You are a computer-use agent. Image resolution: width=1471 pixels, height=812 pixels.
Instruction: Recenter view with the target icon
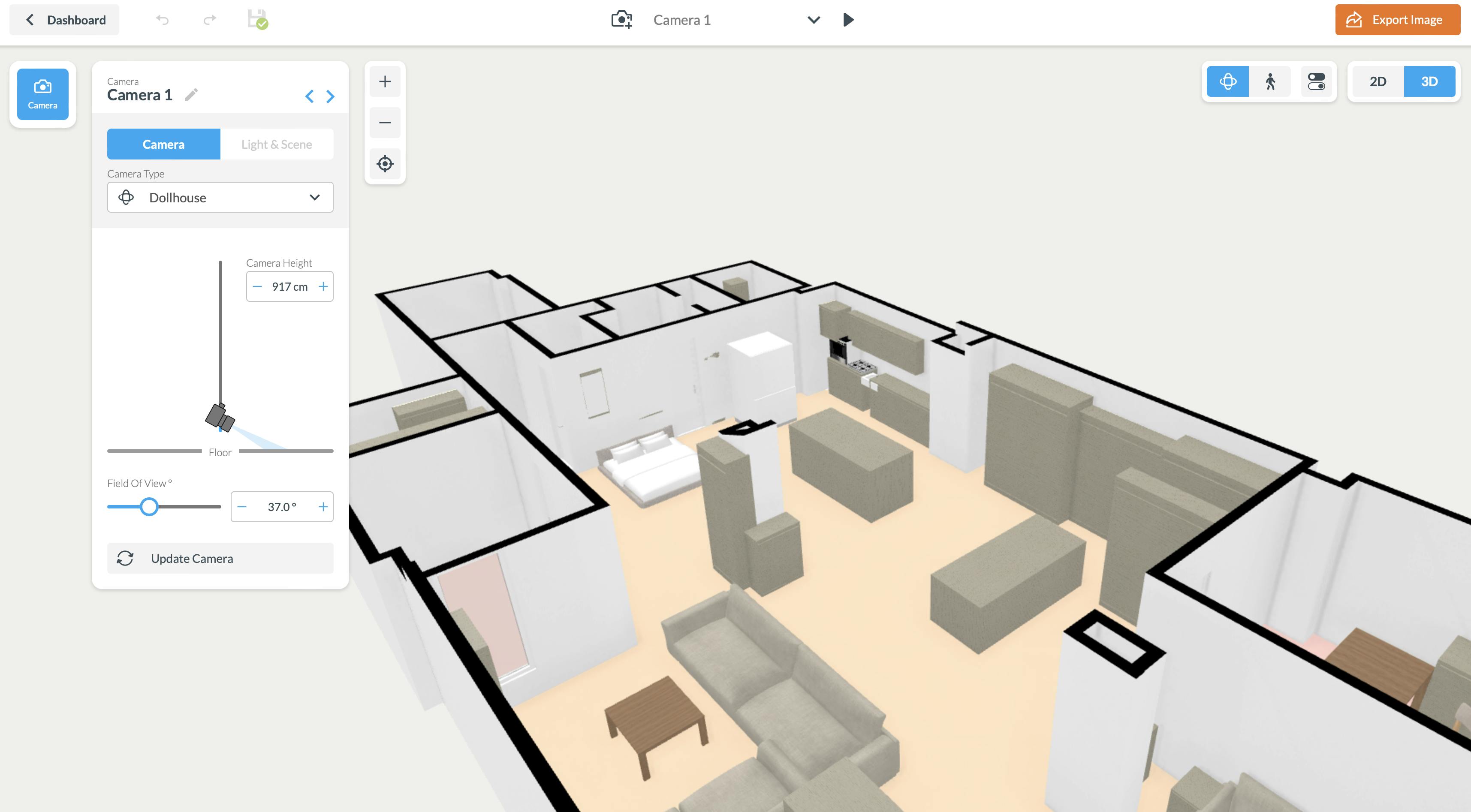385,164
